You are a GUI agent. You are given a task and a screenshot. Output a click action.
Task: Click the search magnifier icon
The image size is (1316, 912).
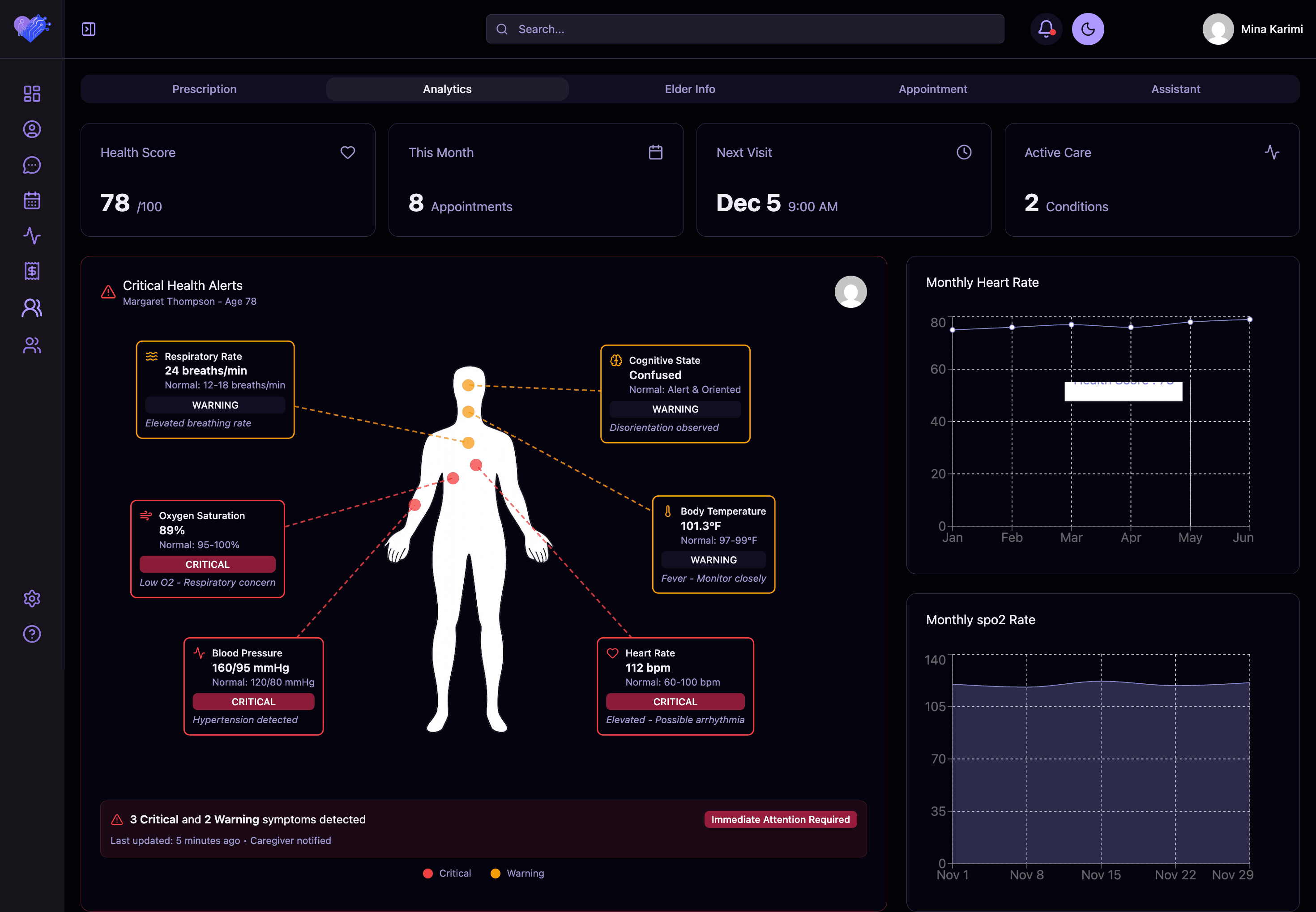point(502,29)
